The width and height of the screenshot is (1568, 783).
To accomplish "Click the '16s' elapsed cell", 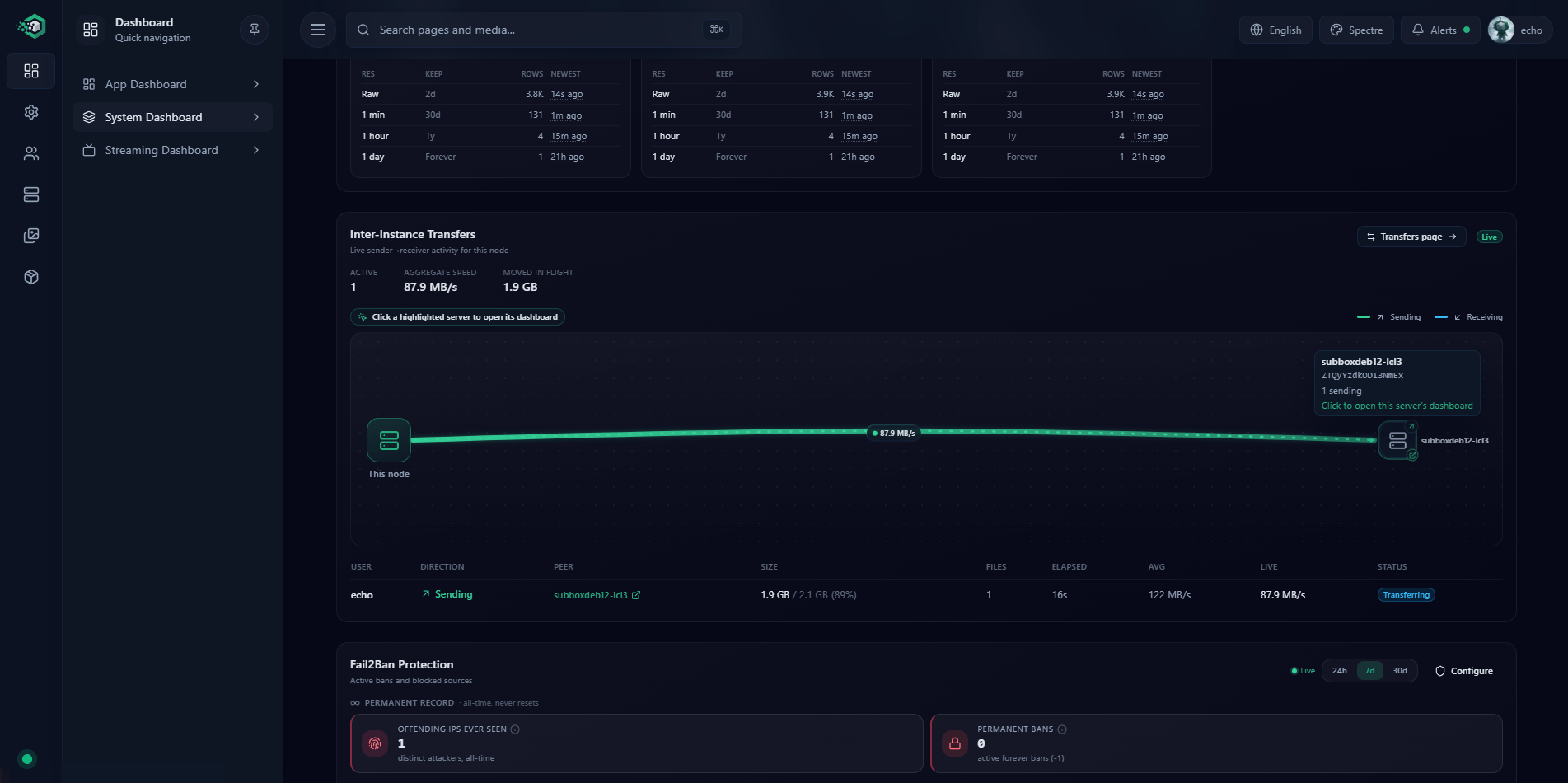I will point(1060,595).
